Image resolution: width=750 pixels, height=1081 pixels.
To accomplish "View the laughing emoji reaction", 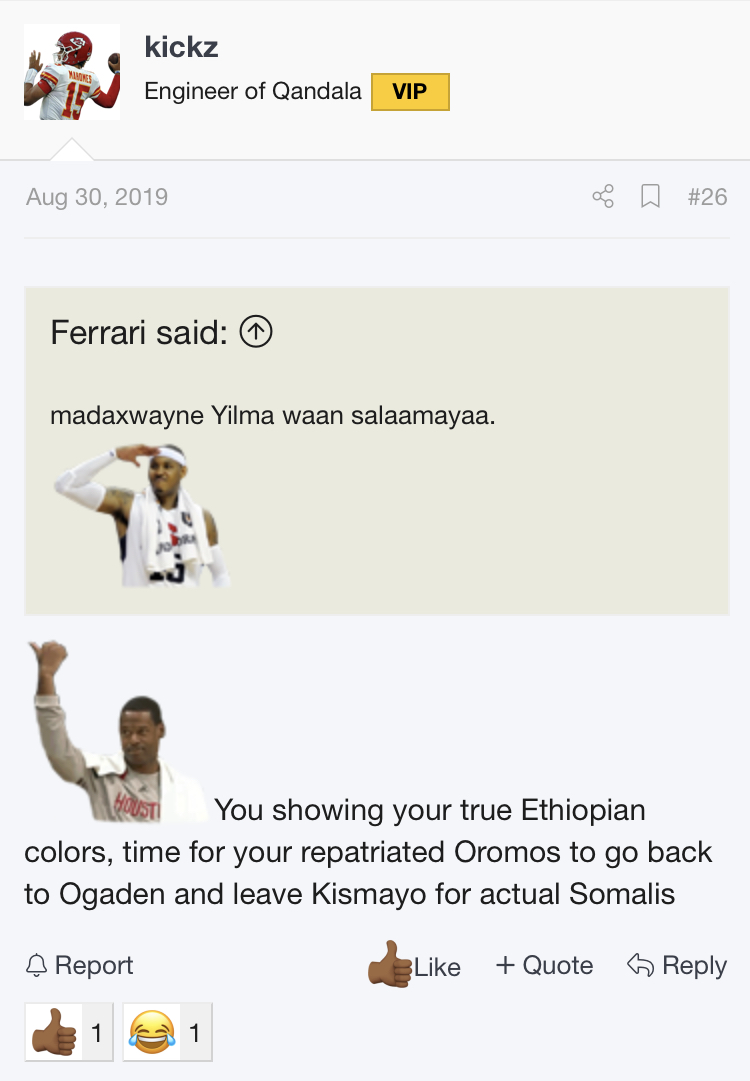I will click(x=167, y=1031).
